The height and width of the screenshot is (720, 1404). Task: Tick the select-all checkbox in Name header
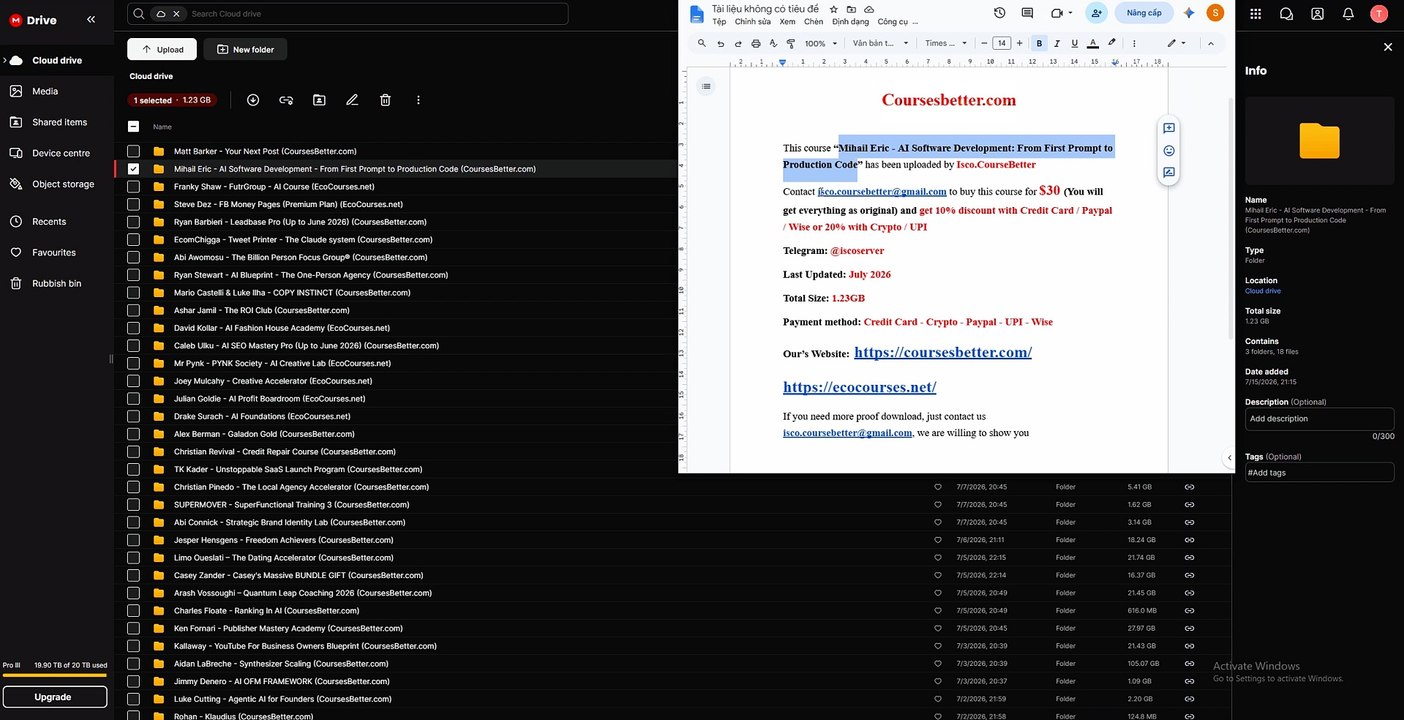click(133, 127)
